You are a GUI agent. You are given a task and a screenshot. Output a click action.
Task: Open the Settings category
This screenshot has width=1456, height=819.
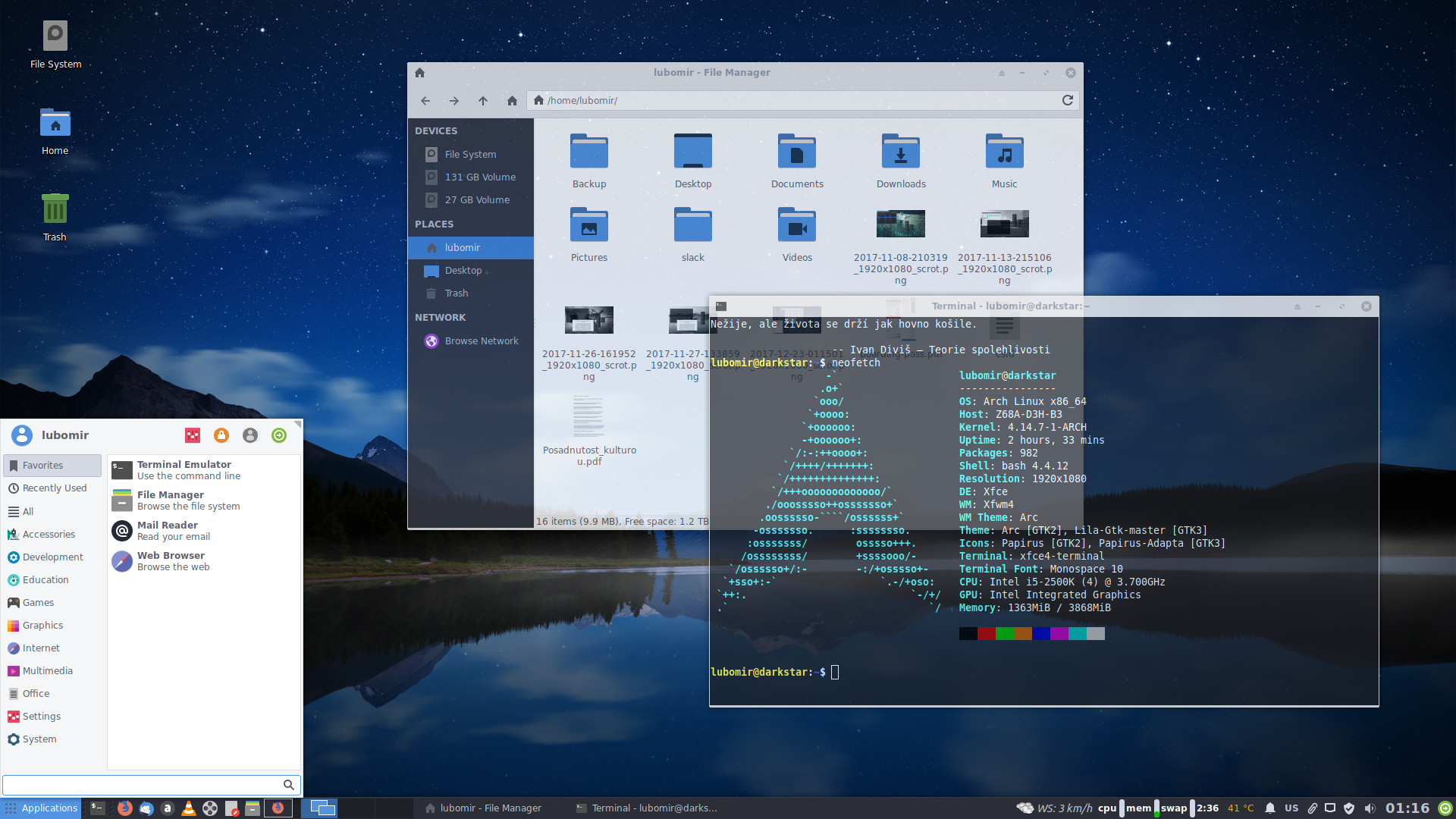[x=52, y=716]
